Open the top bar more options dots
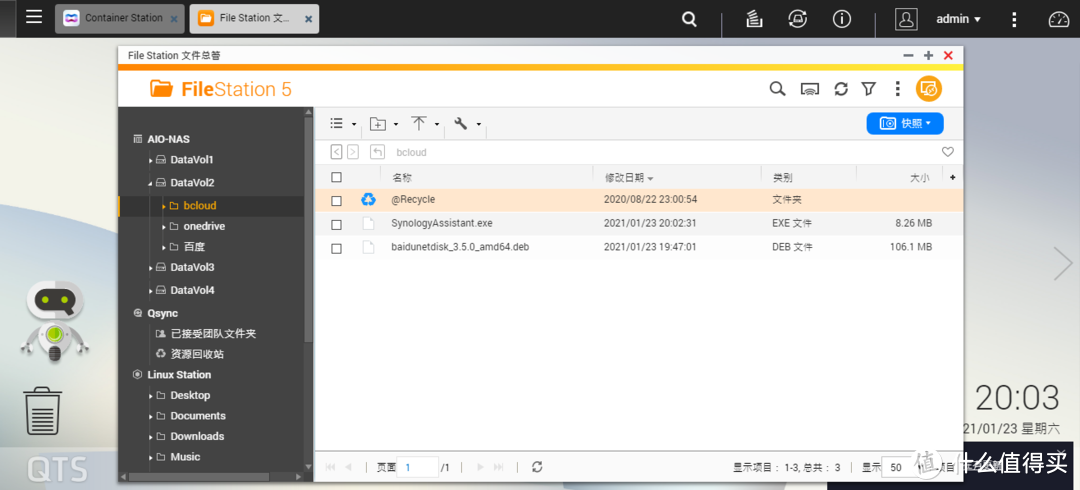Screen dimensions: 1080x490 point(1014,19)
